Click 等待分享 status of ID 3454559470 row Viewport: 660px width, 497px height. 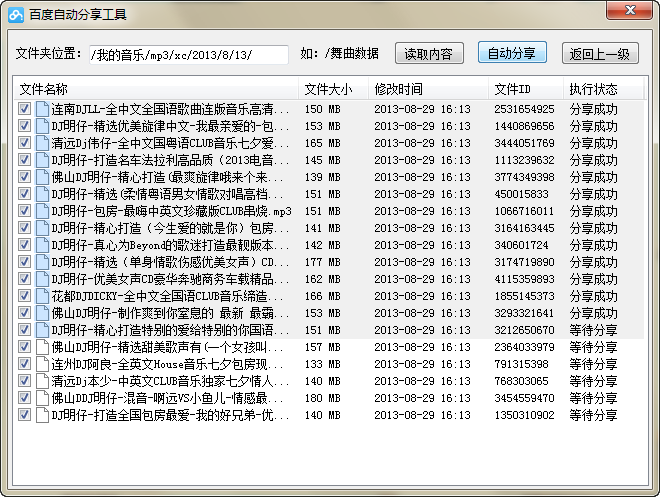click(x=593, y=398)
